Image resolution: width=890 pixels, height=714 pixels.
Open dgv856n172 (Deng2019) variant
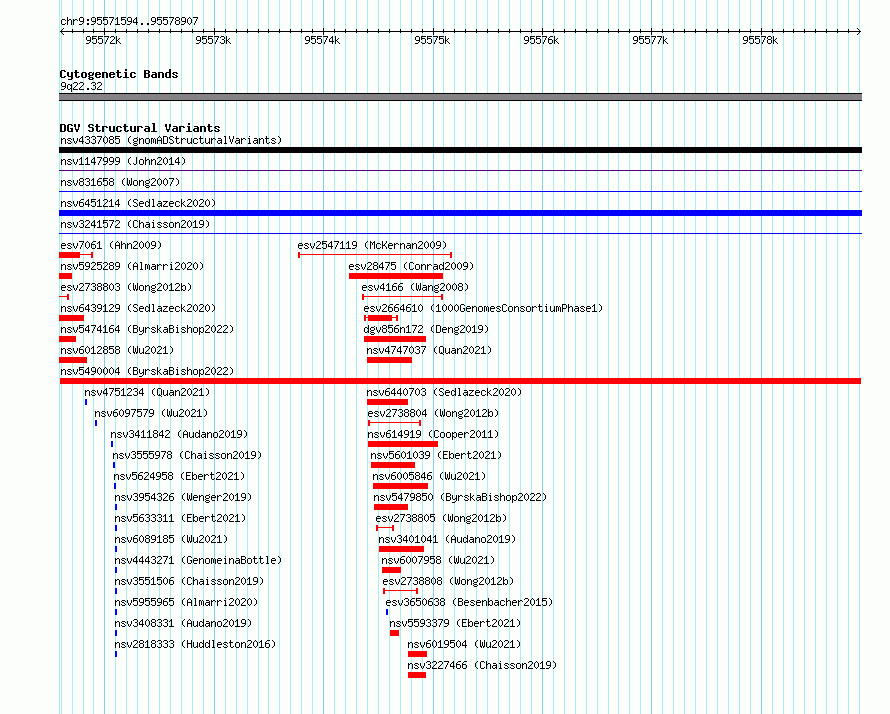point(426,329)
